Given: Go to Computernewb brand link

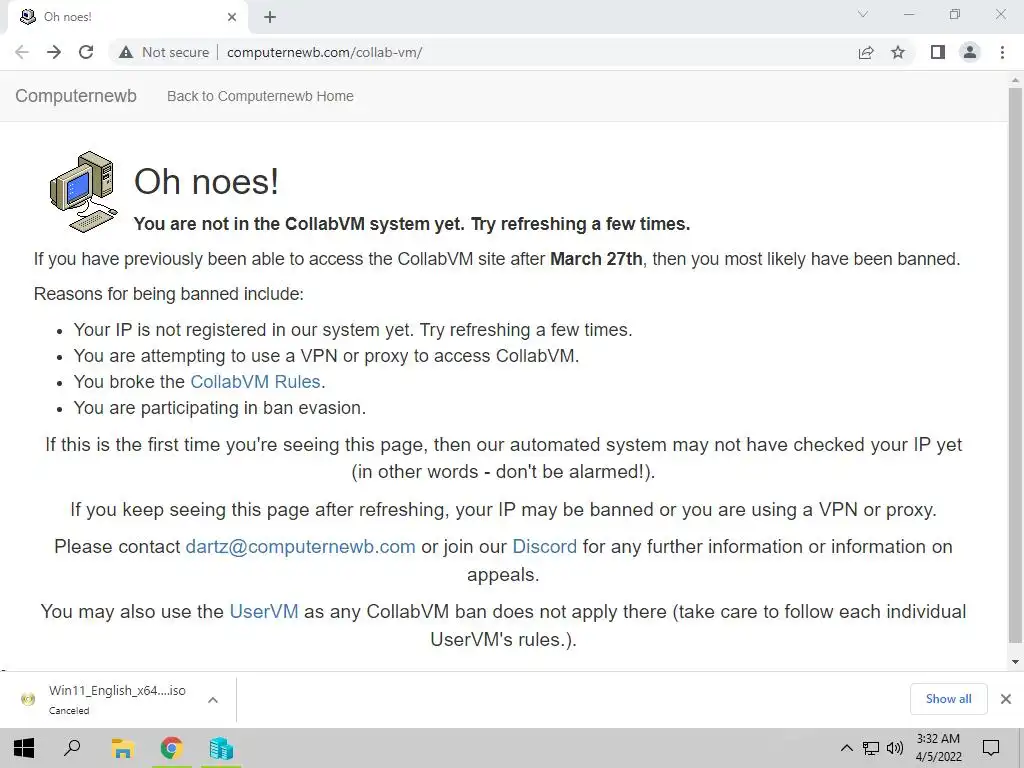Looking at the screenshot, I should 76,96.
